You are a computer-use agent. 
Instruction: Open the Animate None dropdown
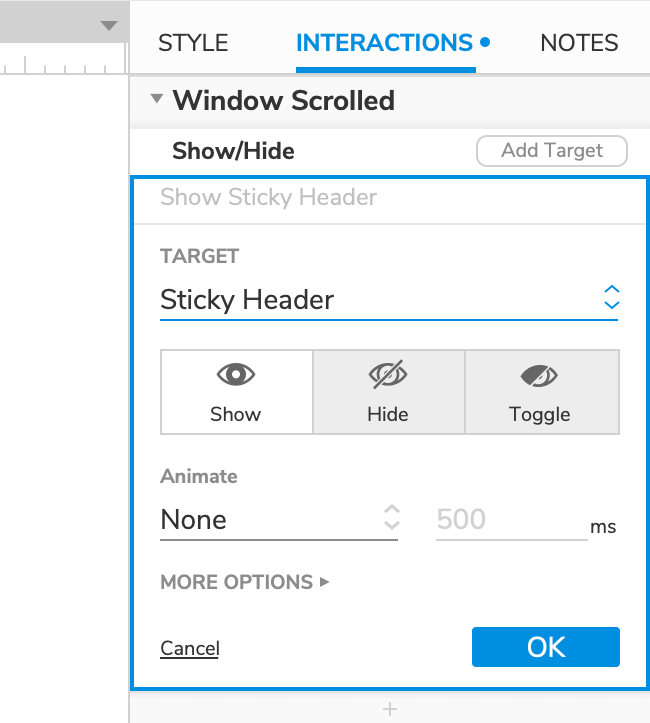pos(279,519)
